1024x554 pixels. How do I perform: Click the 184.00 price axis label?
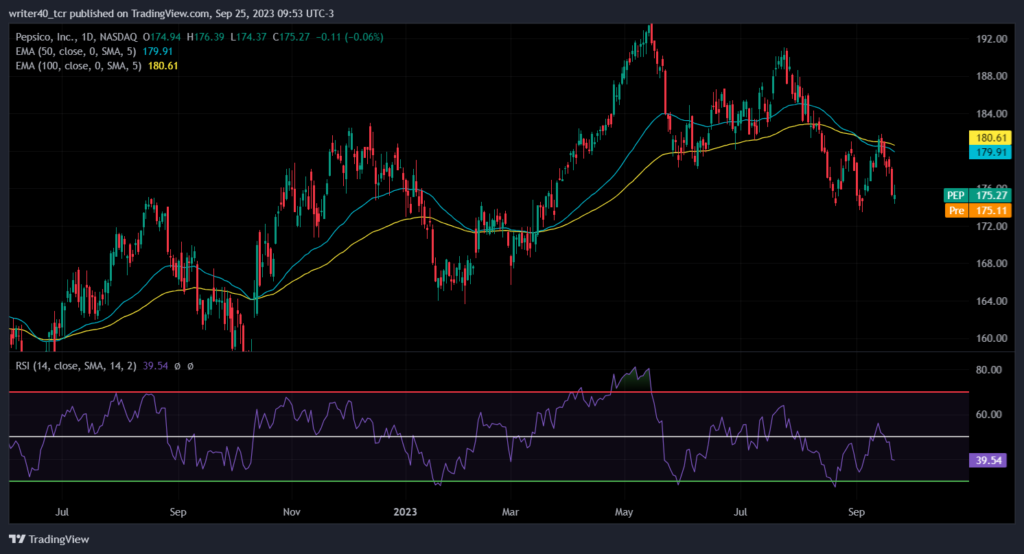[x=991, y=114]
